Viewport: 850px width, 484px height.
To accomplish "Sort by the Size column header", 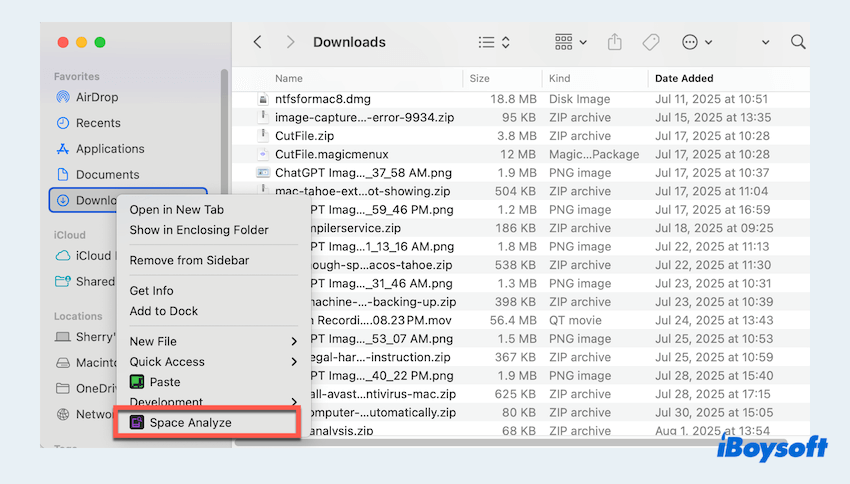I will click(x=479, y=79).
